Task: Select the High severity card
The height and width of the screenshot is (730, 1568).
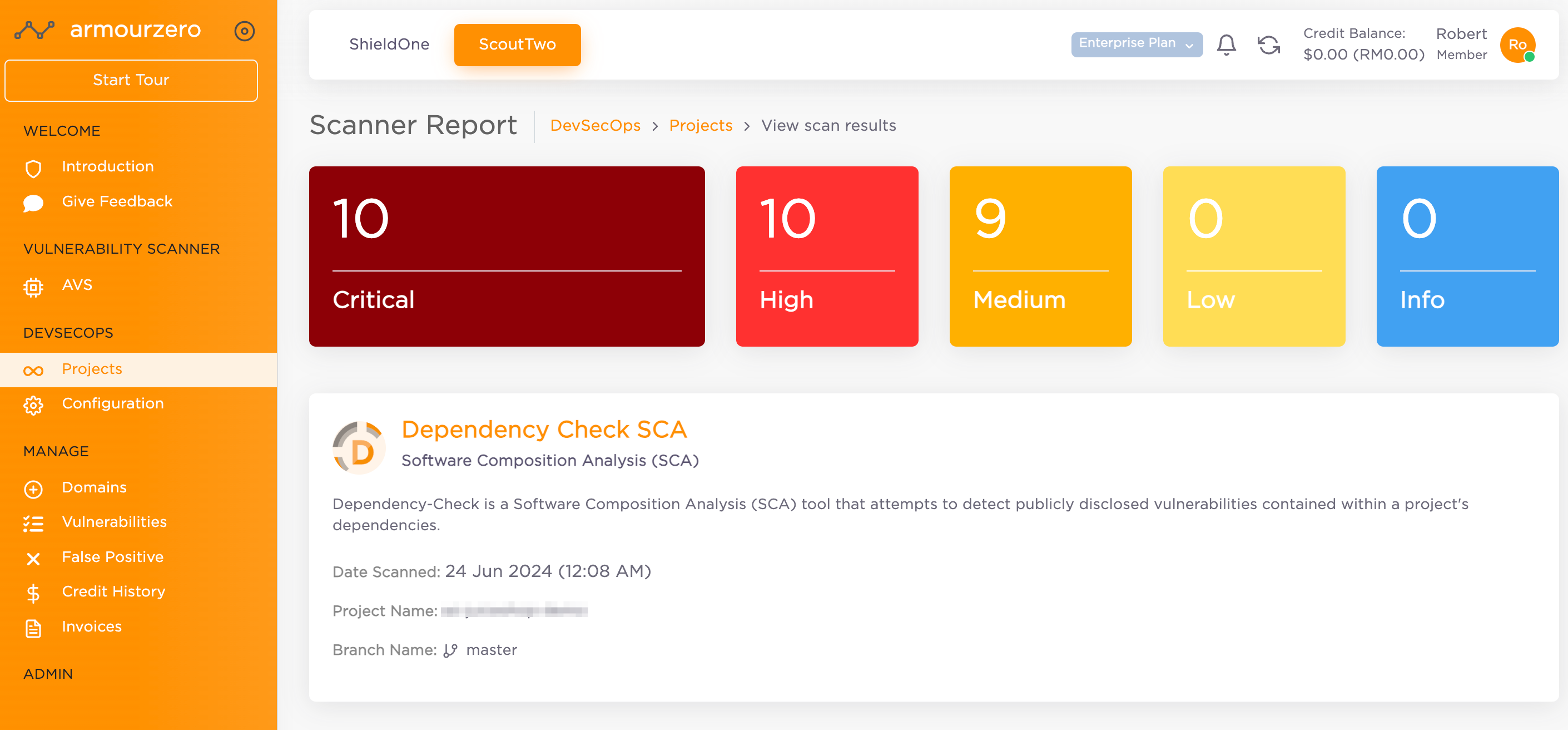Action: (827, 257)
